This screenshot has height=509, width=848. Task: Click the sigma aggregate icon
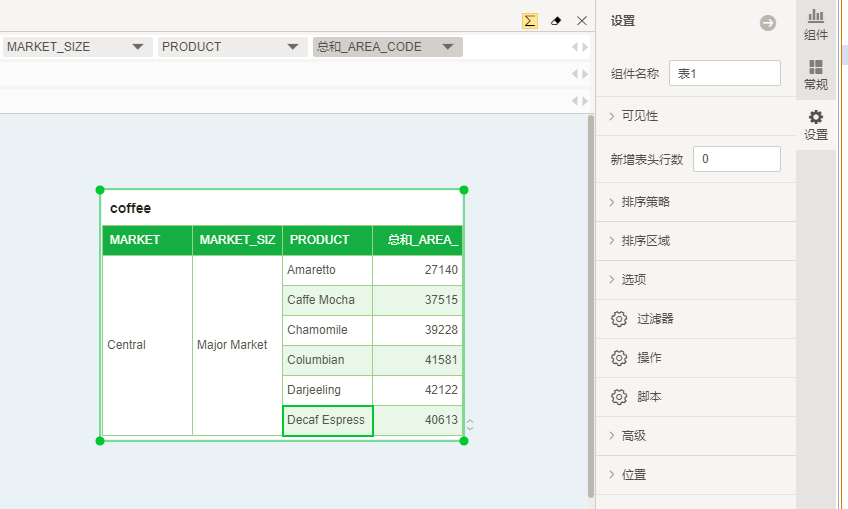(530, 21)
